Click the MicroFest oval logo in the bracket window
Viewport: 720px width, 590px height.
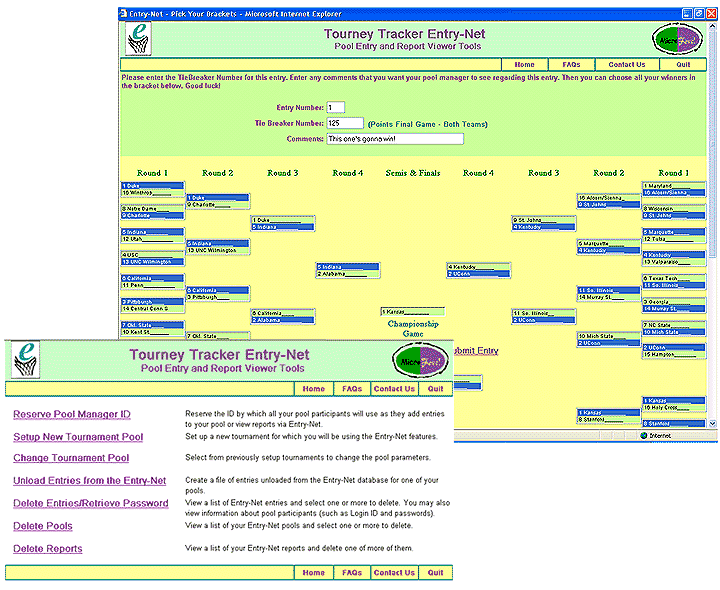tap(677, 40)
